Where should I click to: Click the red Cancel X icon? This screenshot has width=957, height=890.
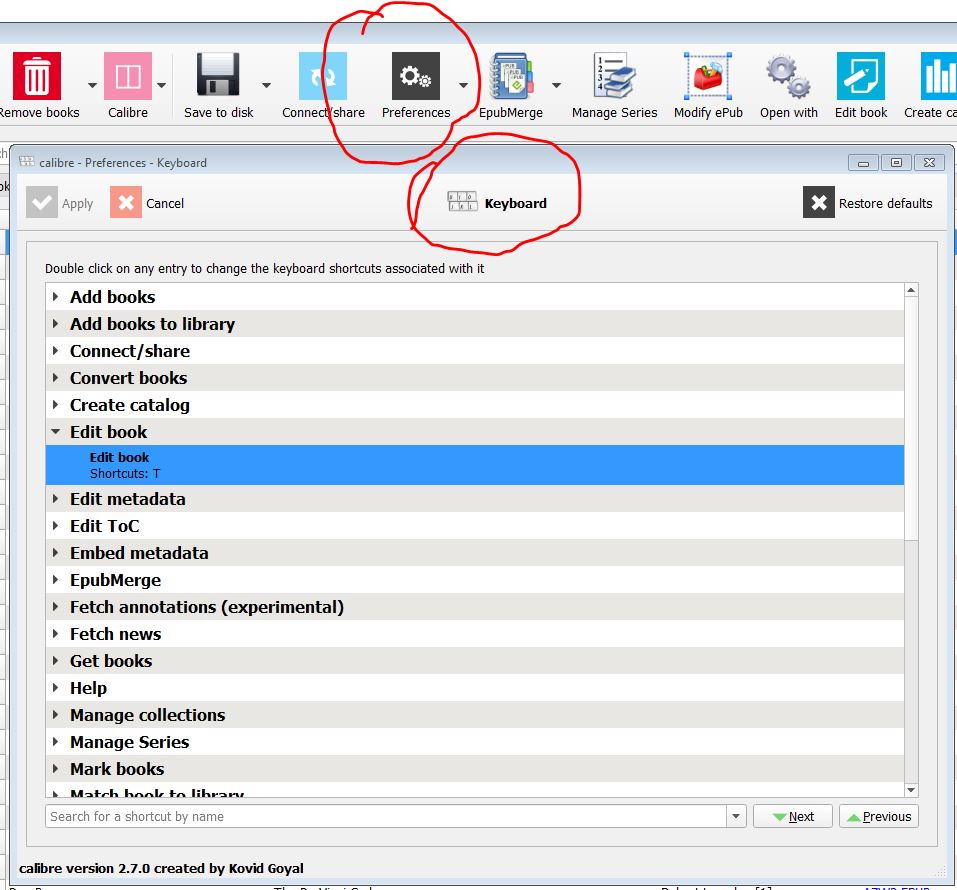pyautogui.click(x=126, y=203)
